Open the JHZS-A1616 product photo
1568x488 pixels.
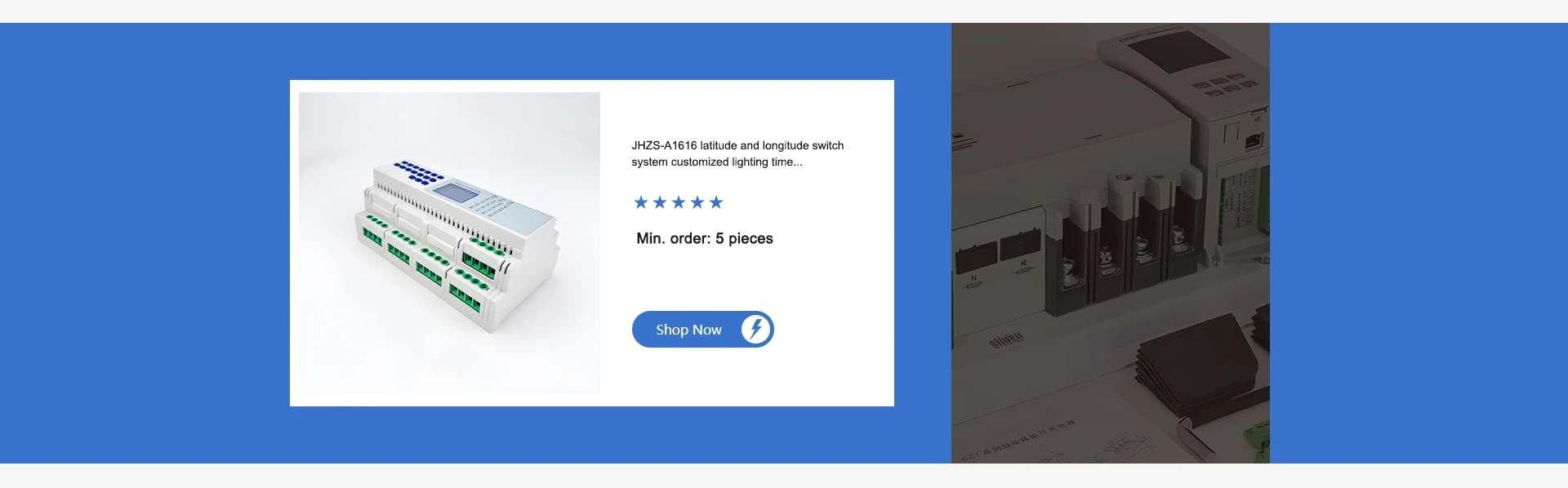coord(449,242)
